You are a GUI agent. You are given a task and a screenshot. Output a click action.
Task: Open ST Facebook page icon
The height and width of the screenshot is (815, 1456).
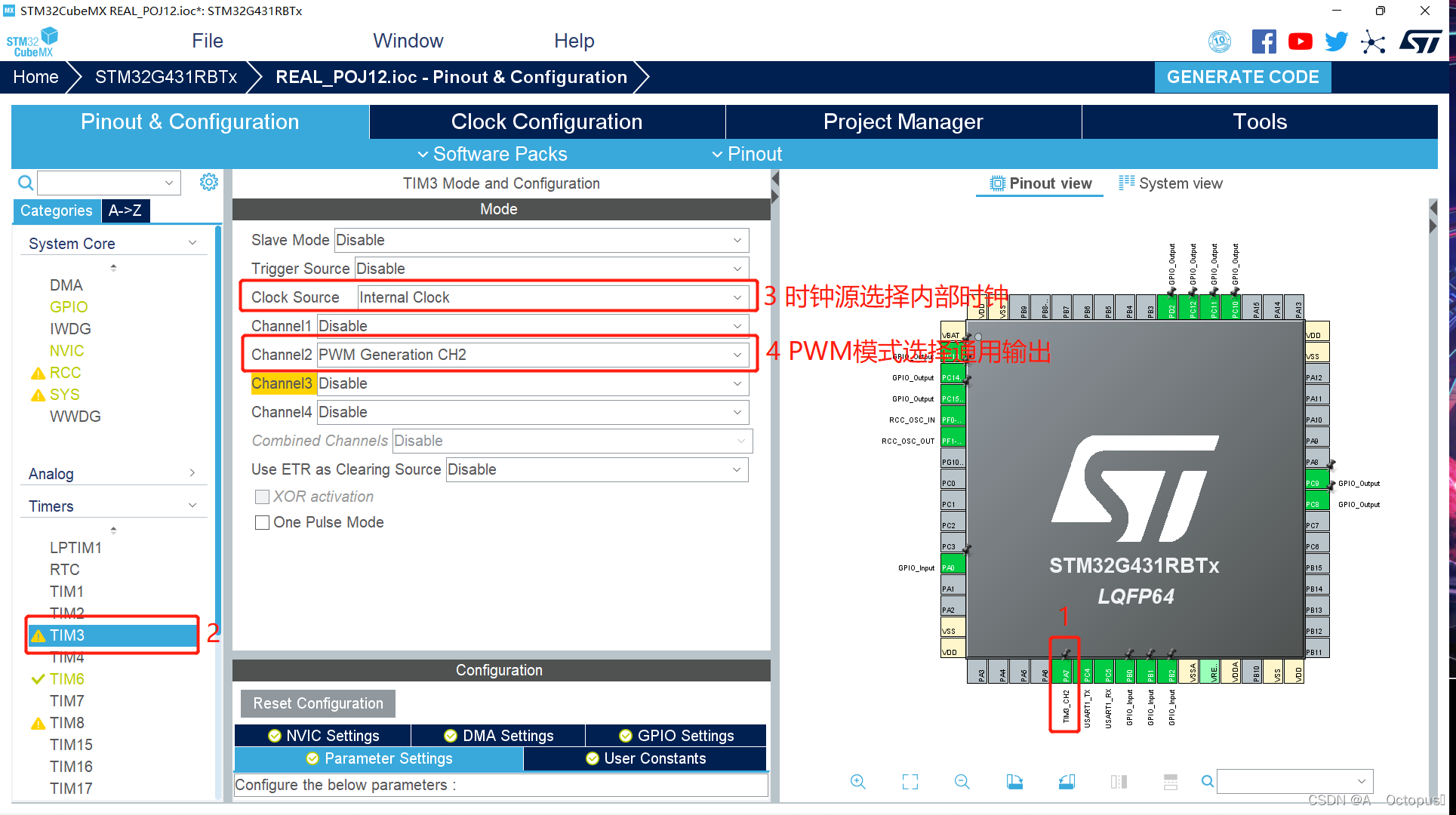[1264, 42]
